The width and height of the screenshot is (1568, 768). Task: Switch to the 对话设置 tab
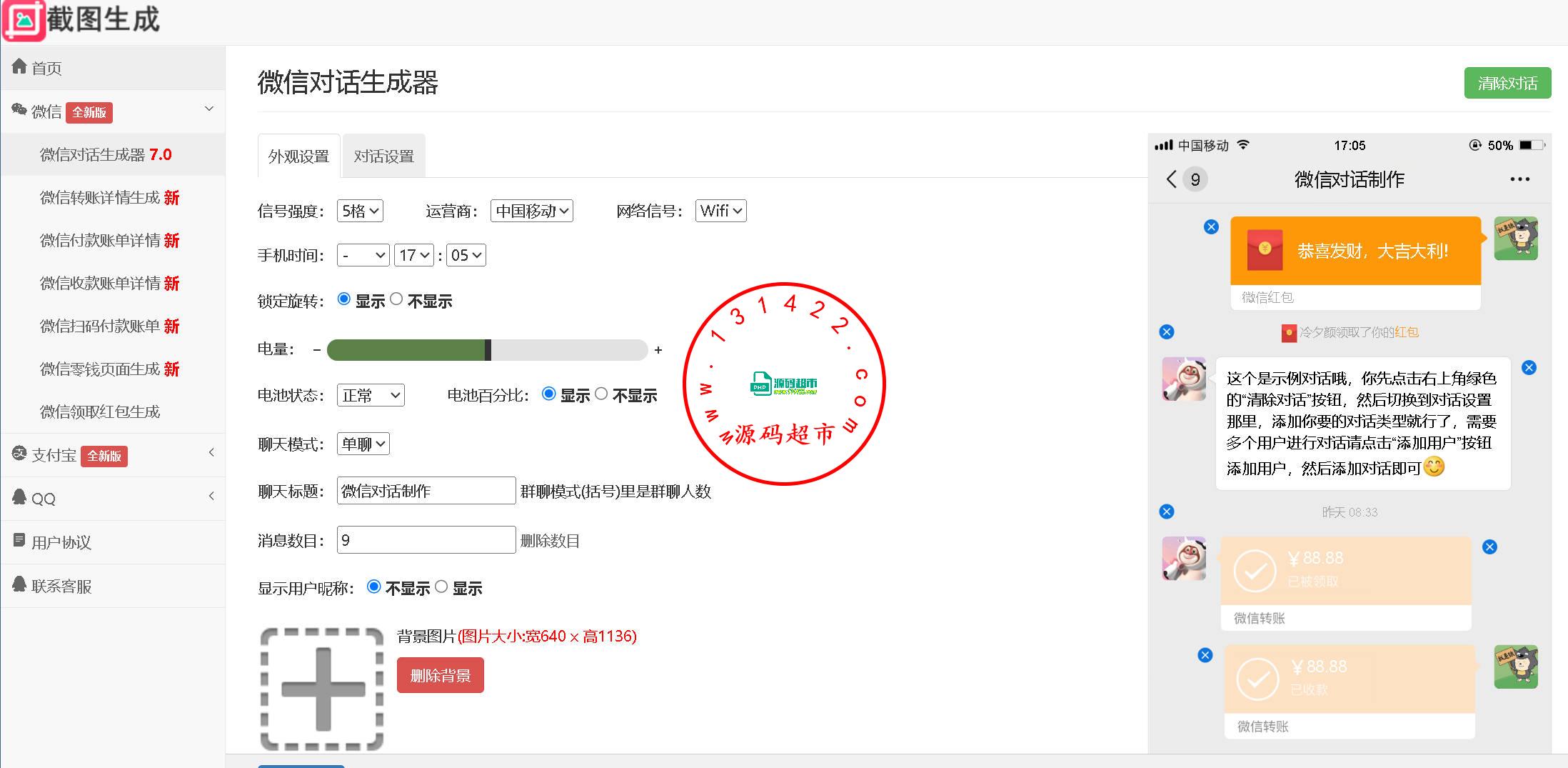point(384,156)
